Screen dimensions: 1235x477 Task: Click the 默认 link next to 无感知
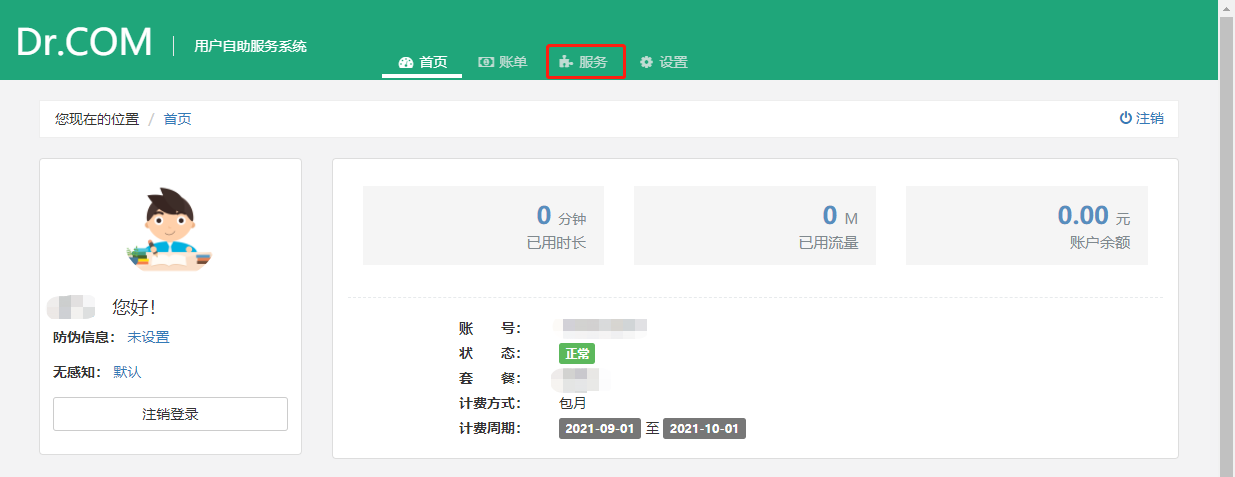(127, 372)
